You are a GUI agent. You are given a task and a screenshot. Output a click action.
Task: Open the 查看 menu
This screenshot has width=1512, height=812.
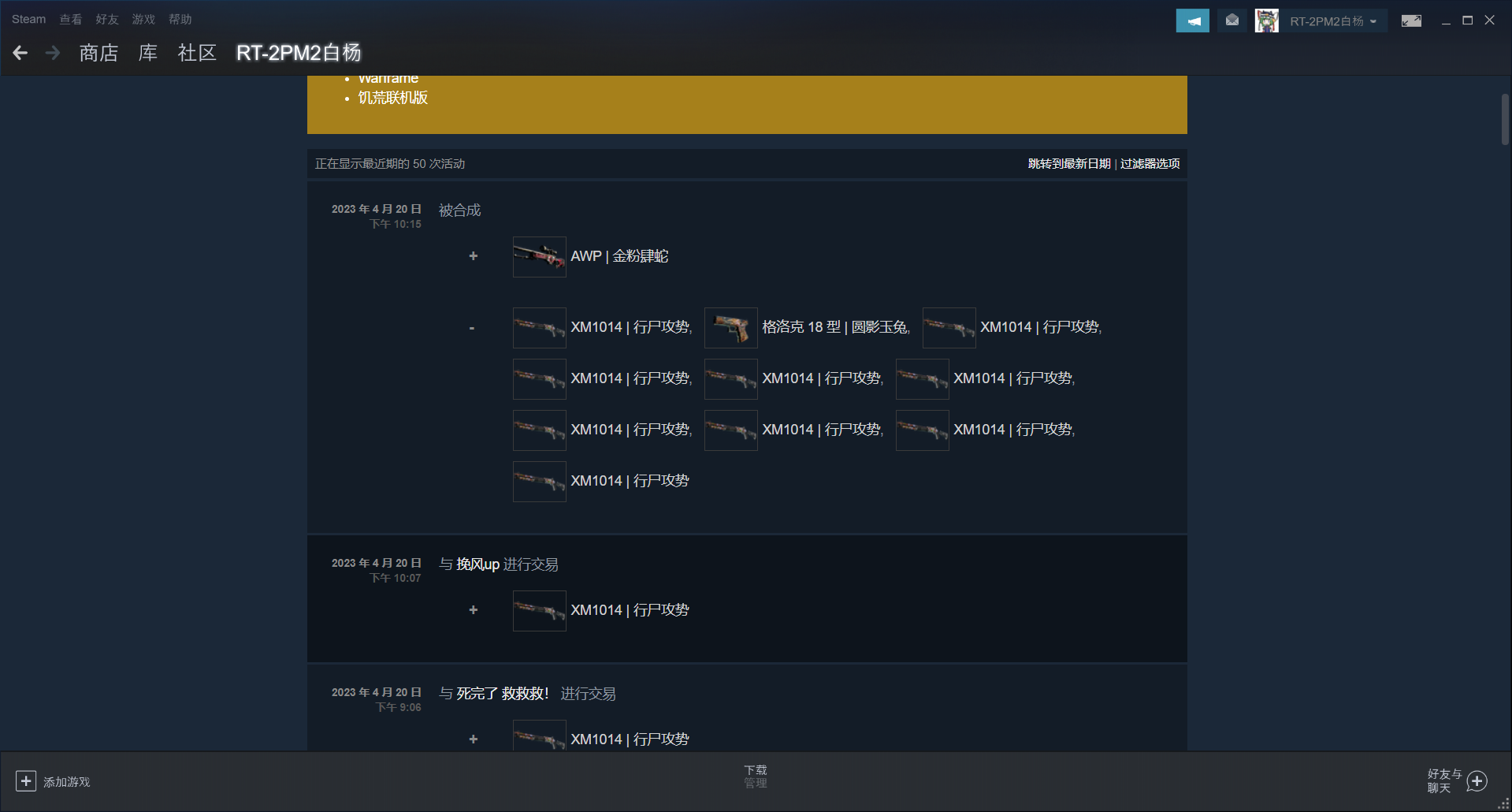coord(71,19)
